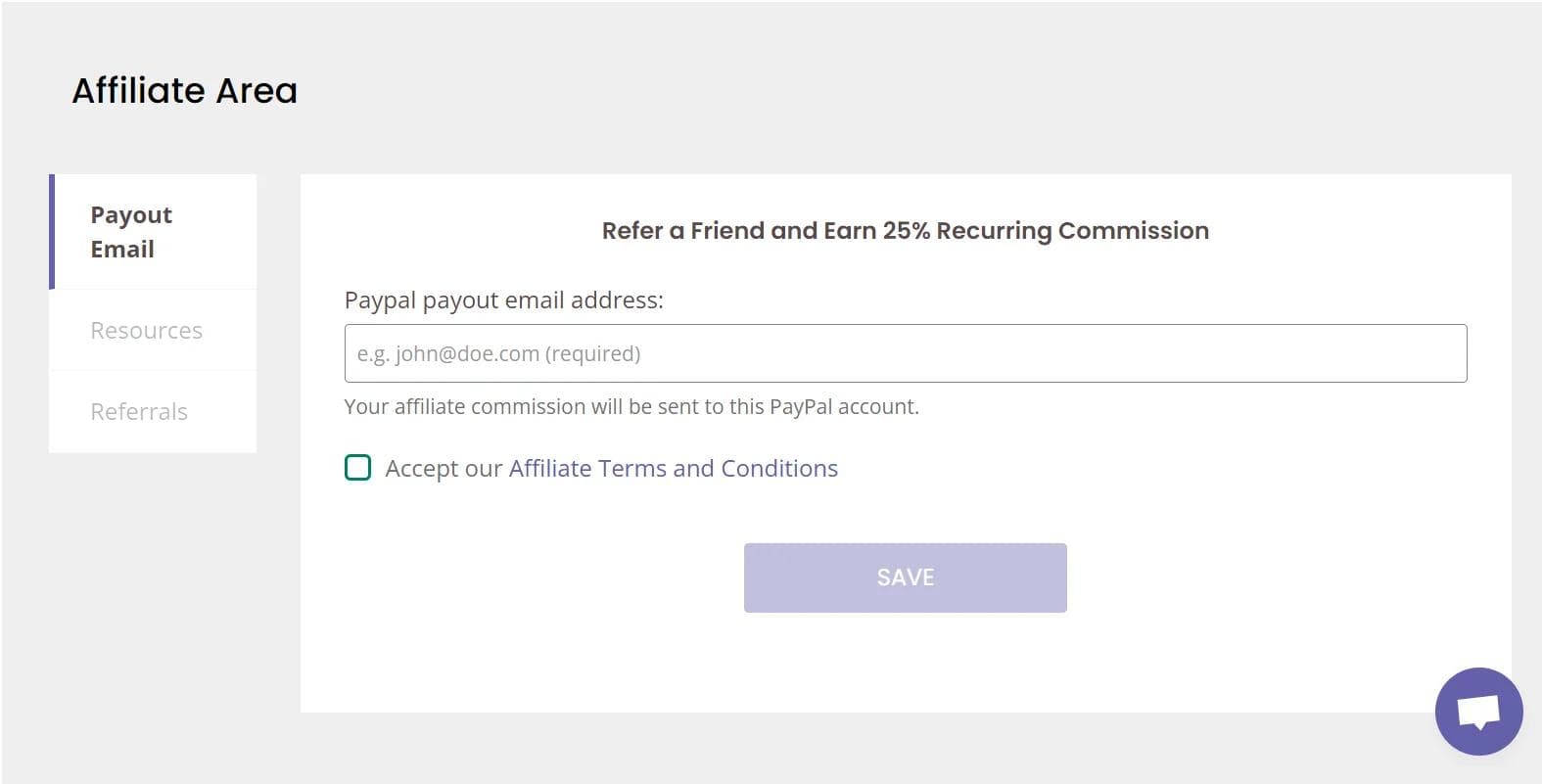This screenshot has width=1542, height=784.
Task: Click the purple active bar beside Payout Email
Action: 52,232
